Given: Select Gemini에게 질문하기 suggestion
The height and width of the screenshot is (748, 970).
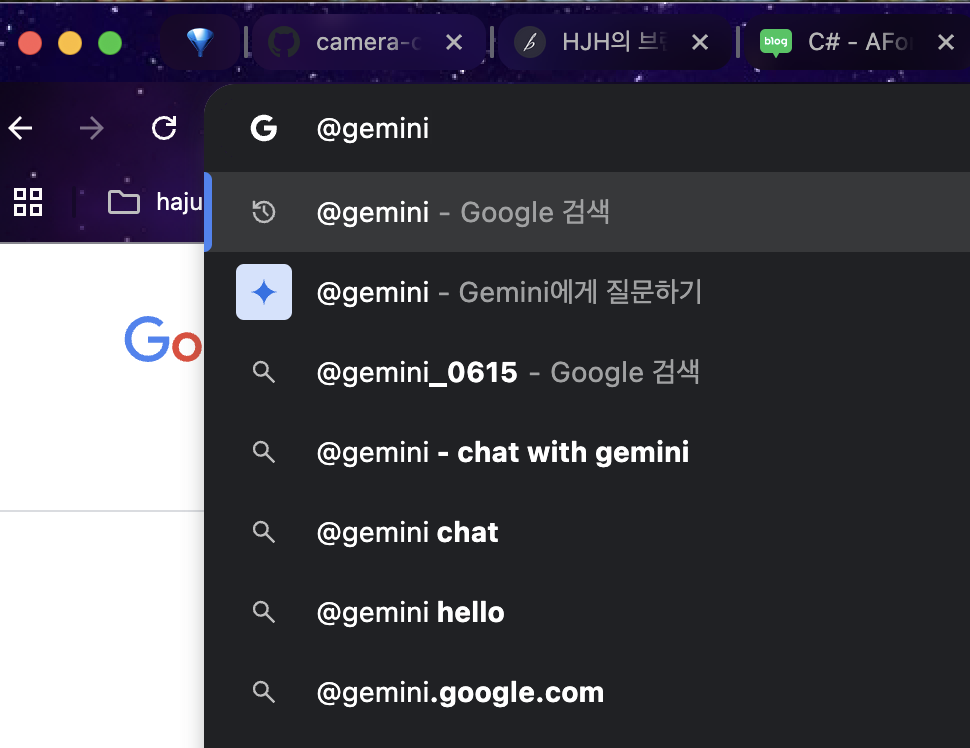Looking at the screenshot, I should point(587,292).
